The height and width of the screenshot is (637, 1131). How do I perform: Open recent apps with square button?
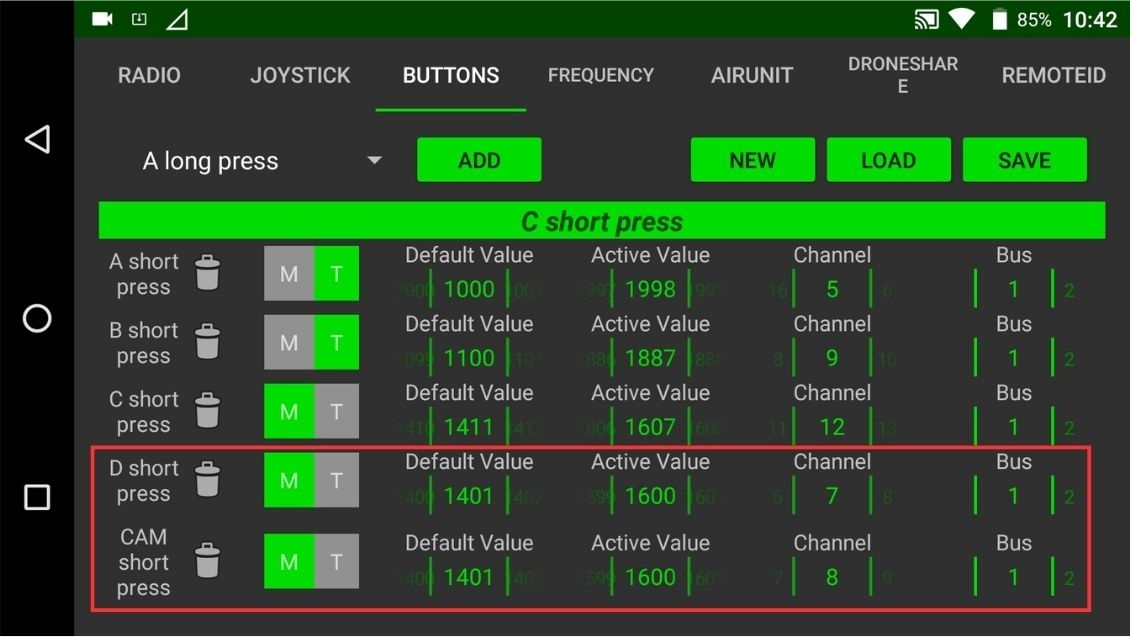tap(37, 497)
